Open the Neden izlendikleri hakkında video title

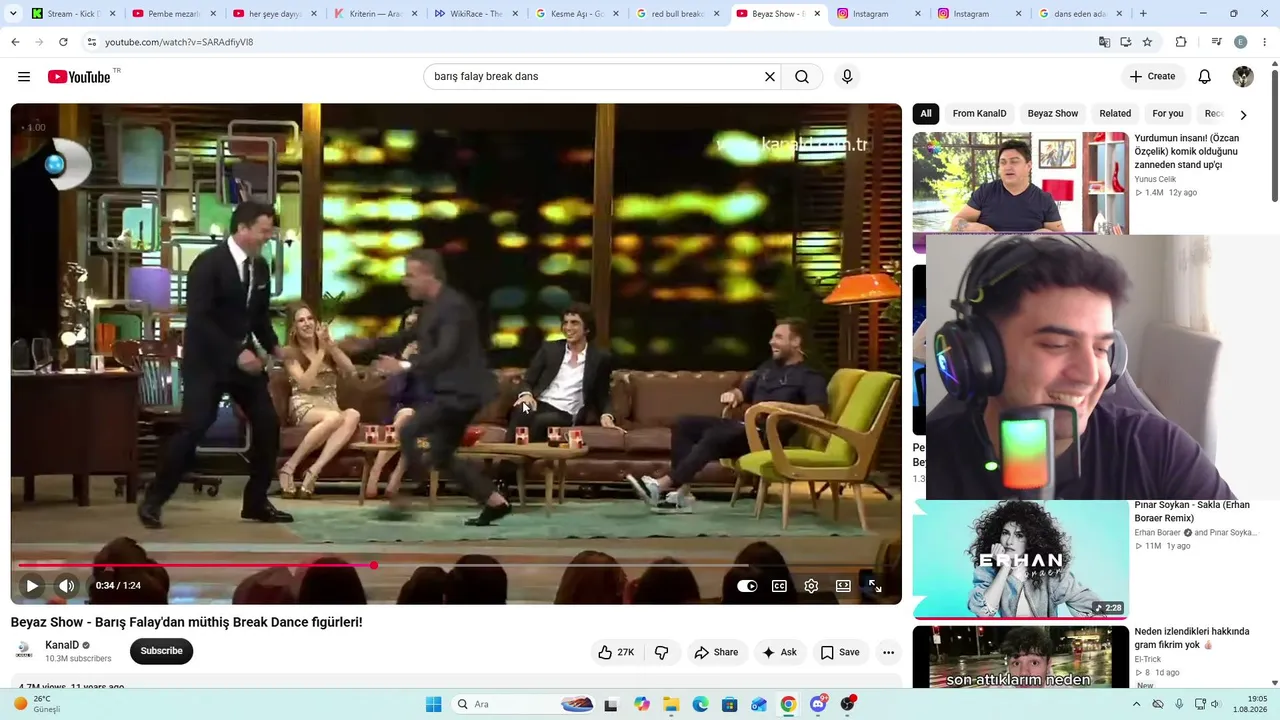point(1192,638)
